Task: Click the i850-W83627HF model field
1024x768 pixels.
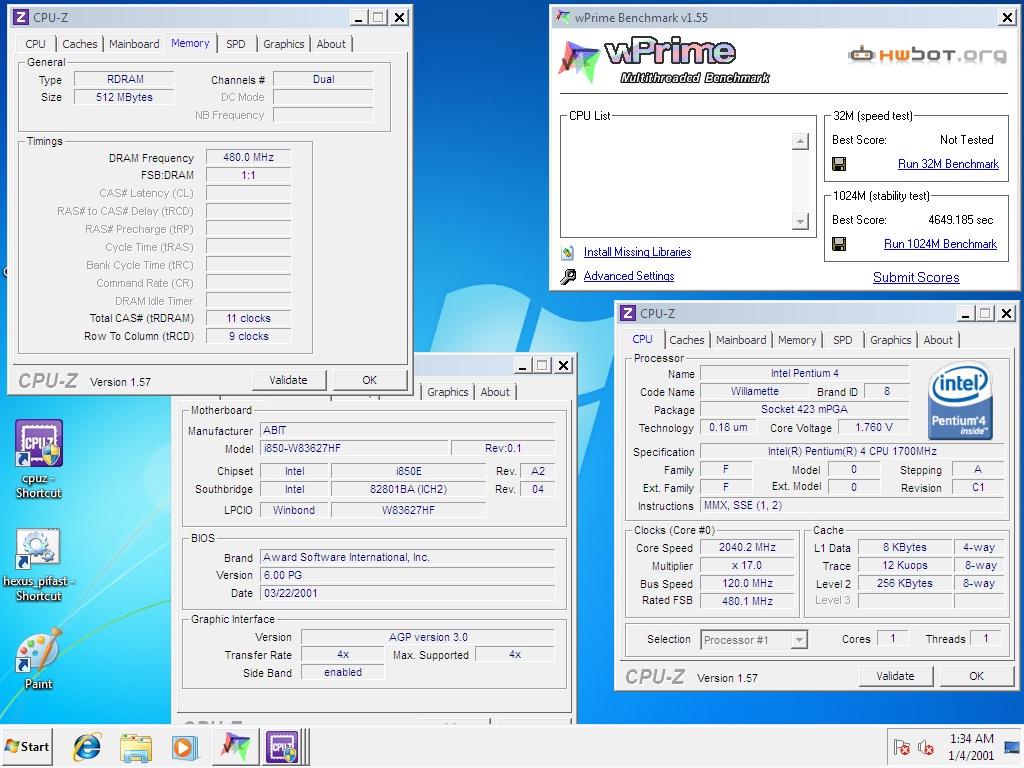Action: point(355,449)
